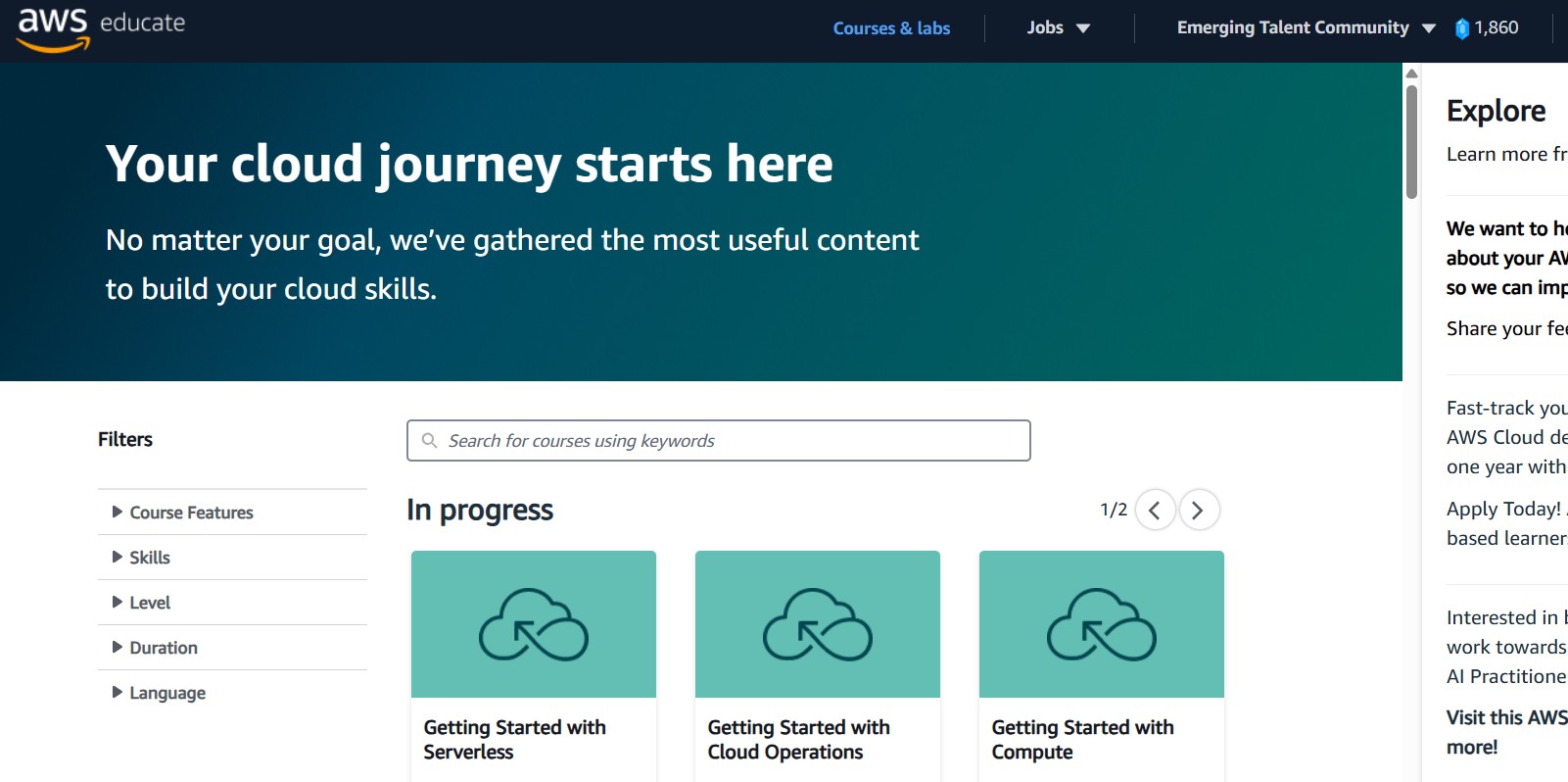
Task: Go to next In progress page
Action: (x=1199, y=510)
